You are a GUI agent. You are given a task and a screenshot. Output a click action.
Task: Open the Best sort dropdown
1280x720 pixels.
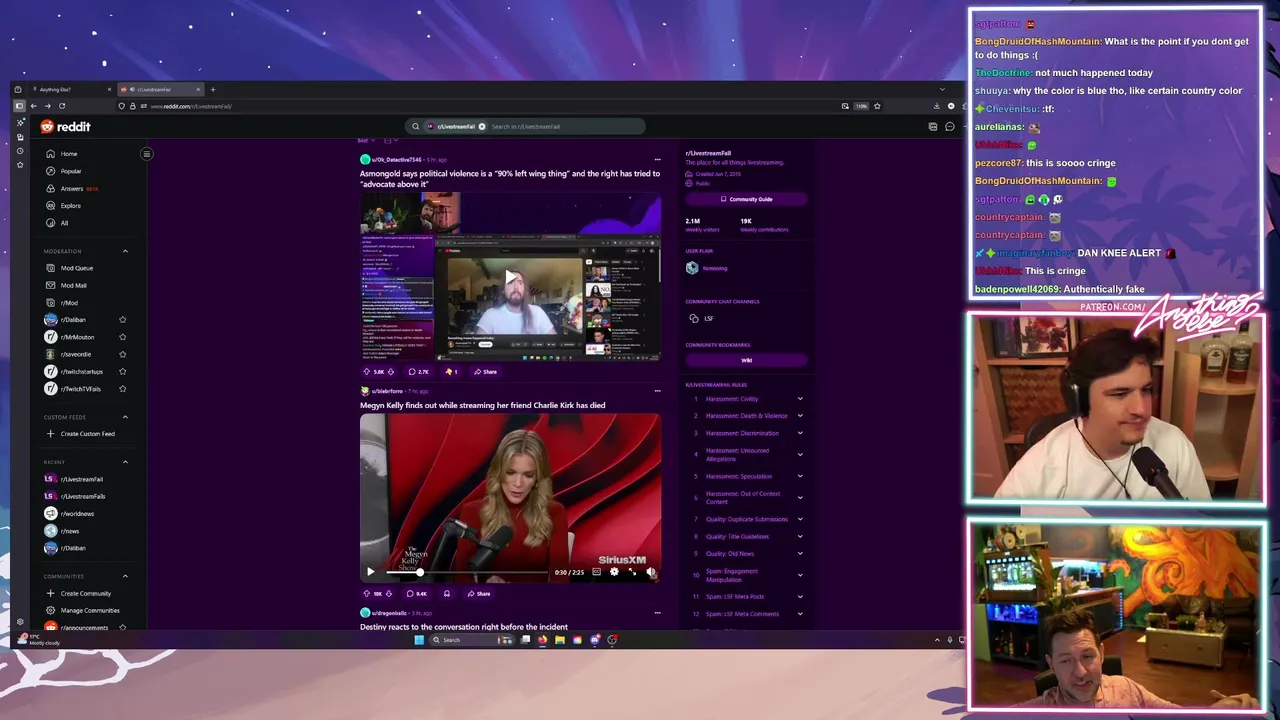(x=365, y=141)
